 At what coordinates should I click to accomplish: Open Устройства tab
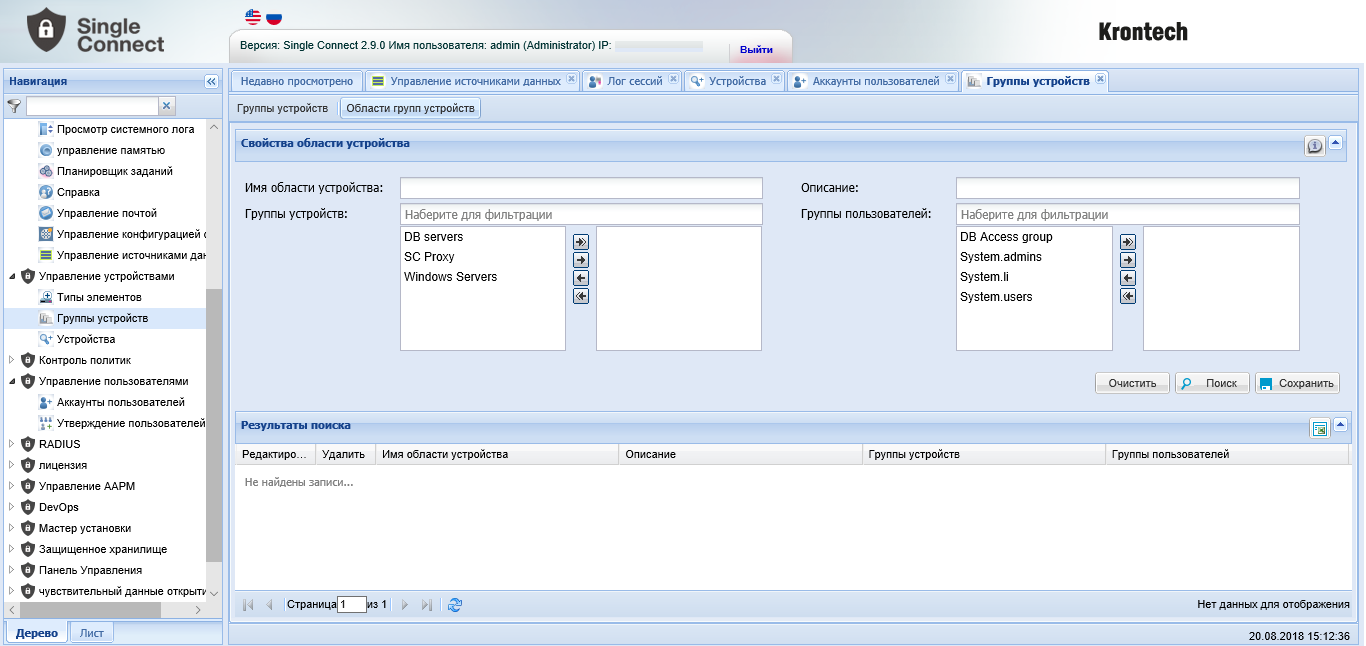tap(737, 81)
